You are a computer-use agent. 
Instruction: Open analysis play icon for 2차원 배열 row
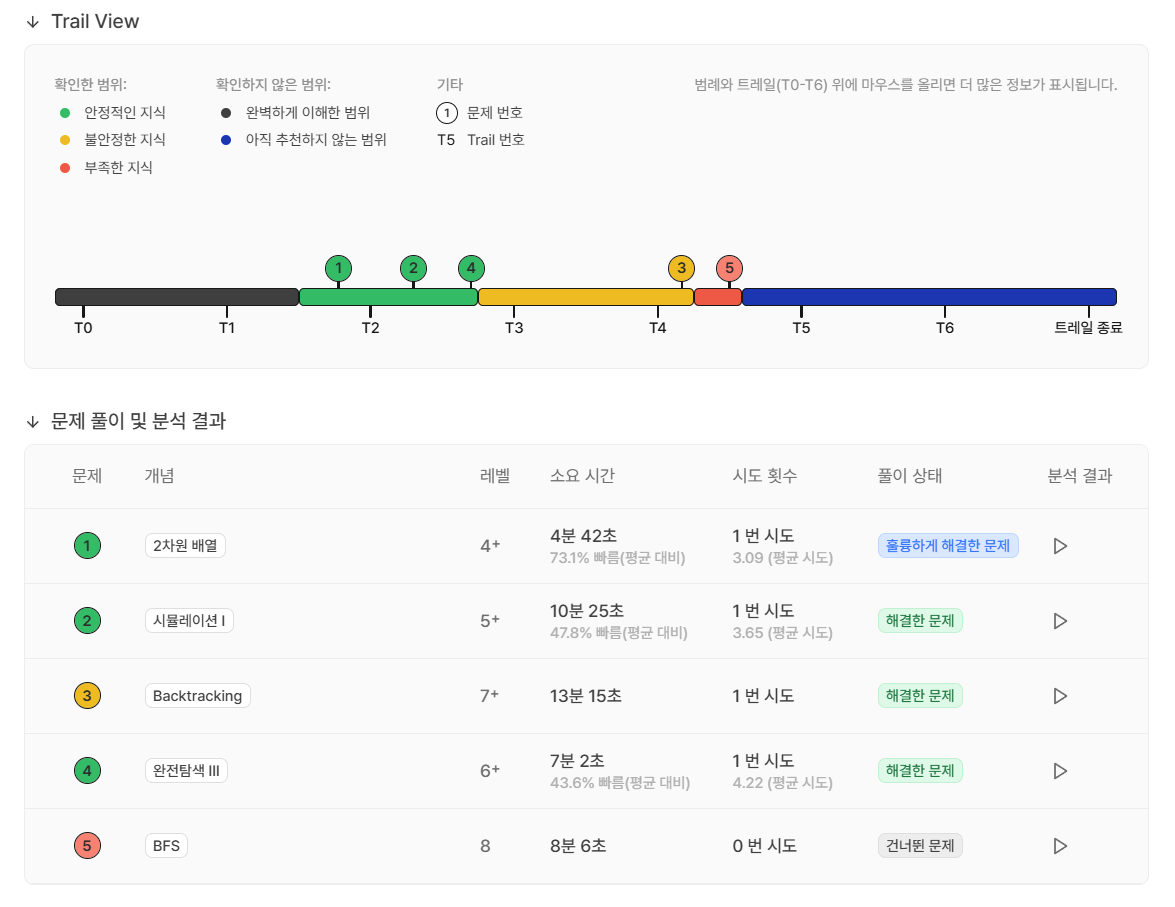[x=1060, y=546]
